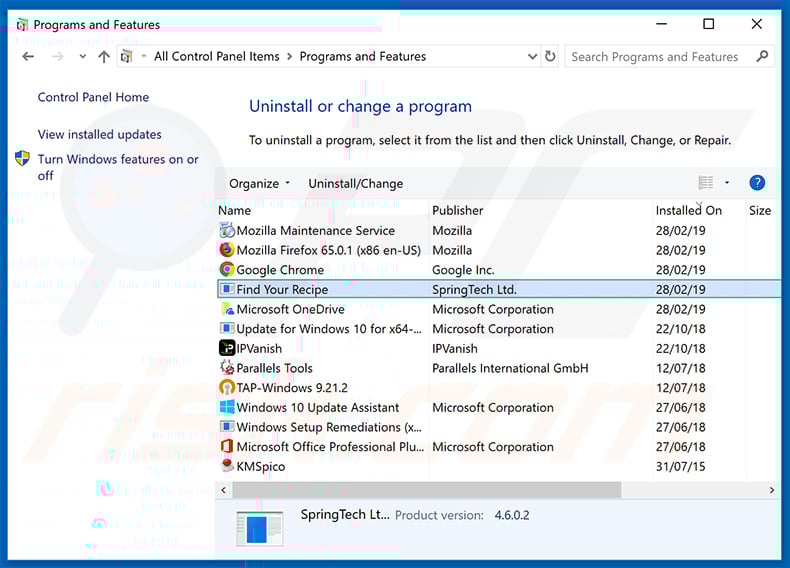
Task: Open the view options dropdown arrow
Action: click(x=727, y=182)
